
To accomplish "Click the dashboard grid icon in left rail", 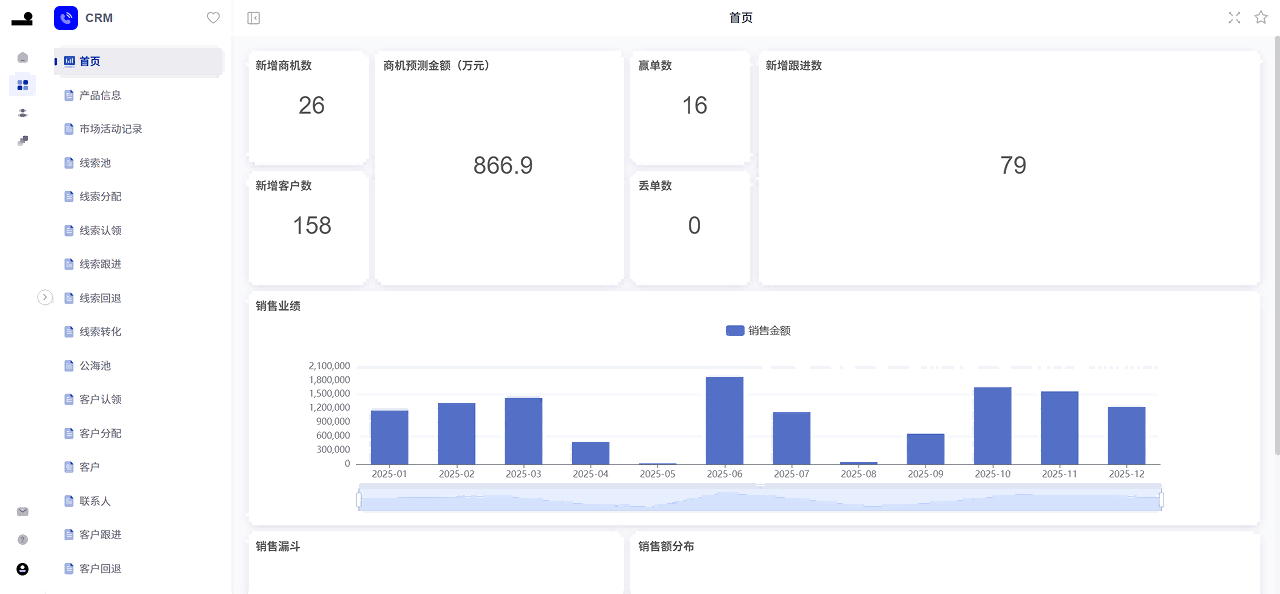I will click(22, 85).
